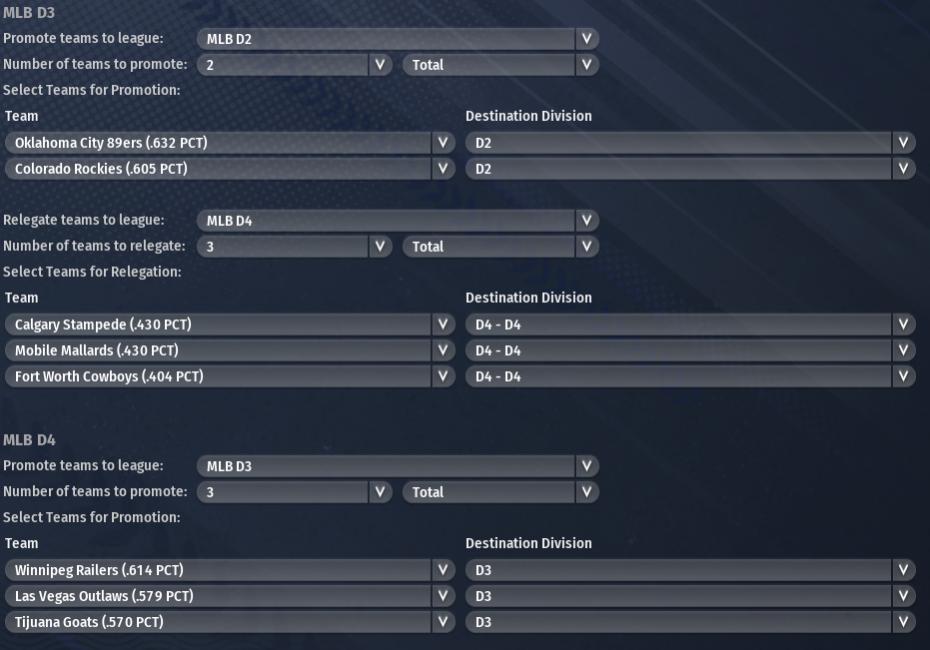Viewport: 930px width, 650px height.
Task: Open MLB D3 promote-to-league dropdown showing MLB D2
Action: tap(396, 39)
